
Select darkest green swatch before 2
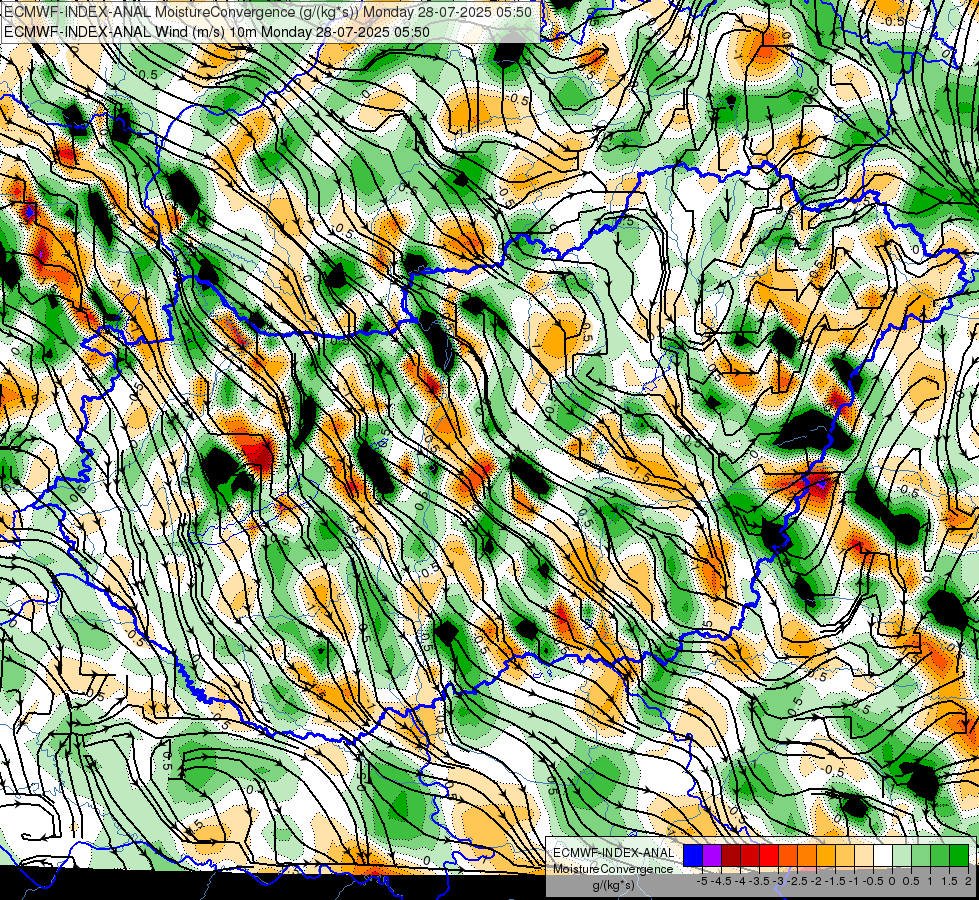[959, 856]
